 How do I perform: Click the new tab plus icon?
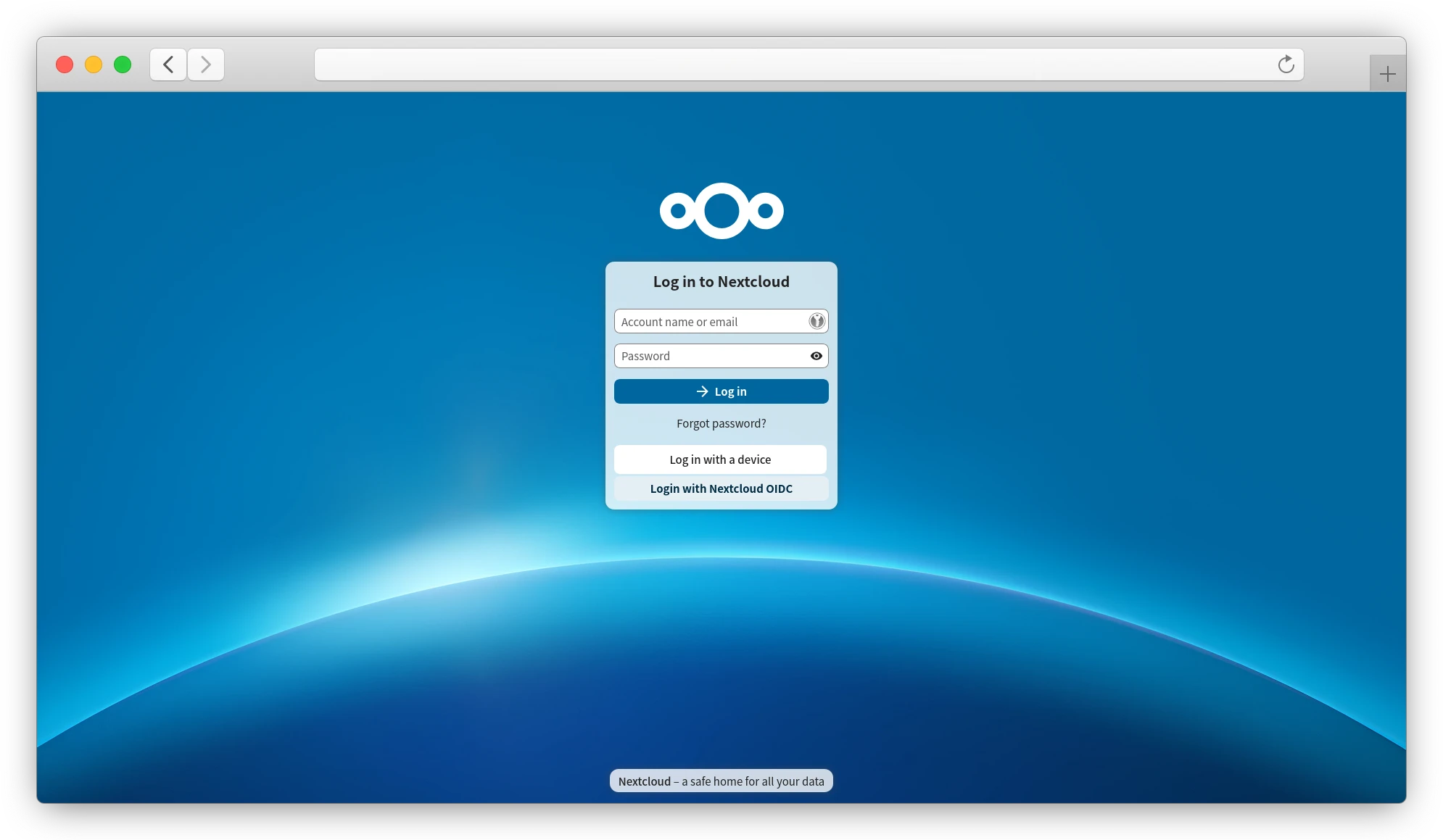[1386, 72]
